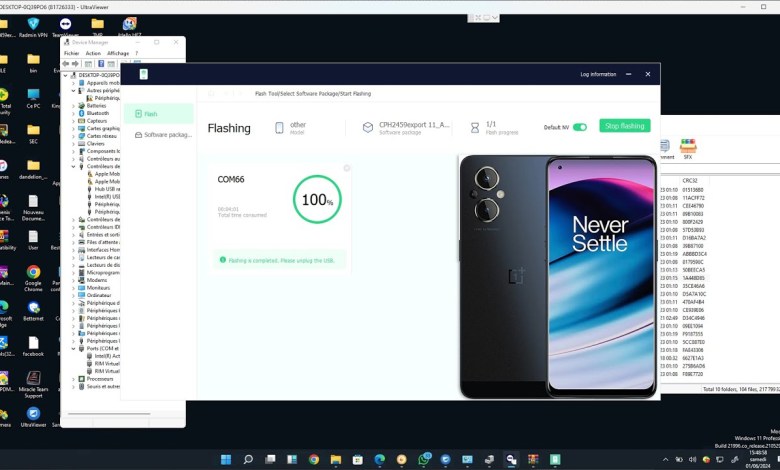Click the Stop flashing button

pyautogui.click(x=625, y=126)
